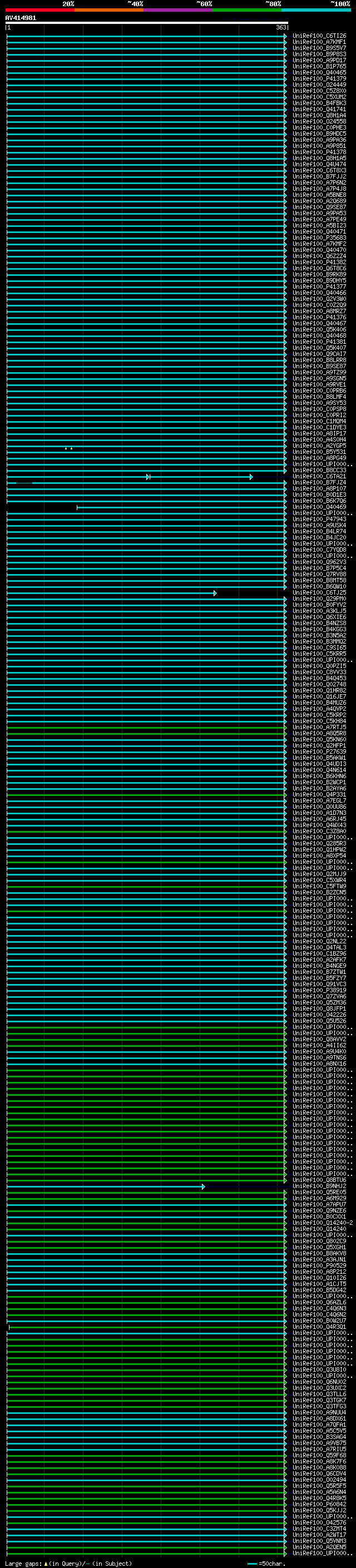Select hit UniRef100_B9P8S3
Image resolution: width=356 pixels, height=1568 pixels.
(319, 54)
